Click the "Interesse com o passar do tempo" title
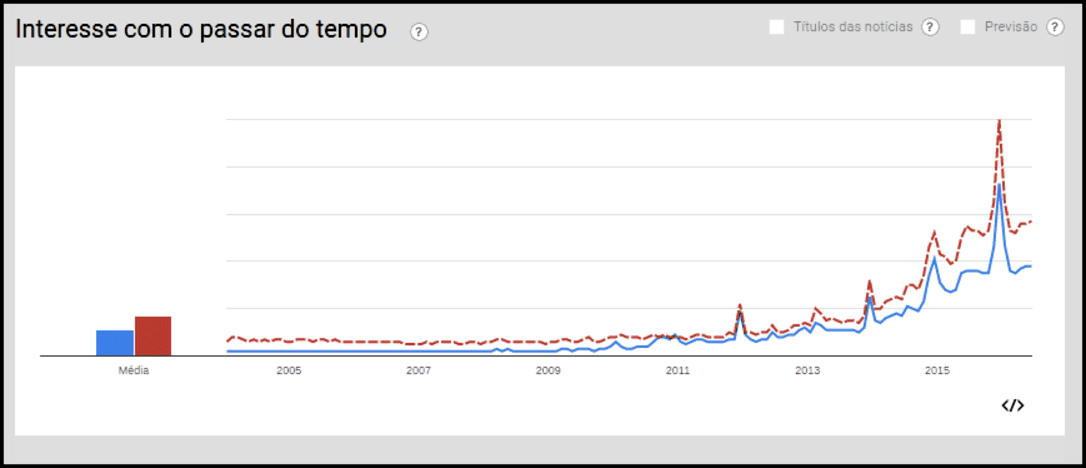Image resolution: width=1086 pixels, height=468 pixels. 201,30
